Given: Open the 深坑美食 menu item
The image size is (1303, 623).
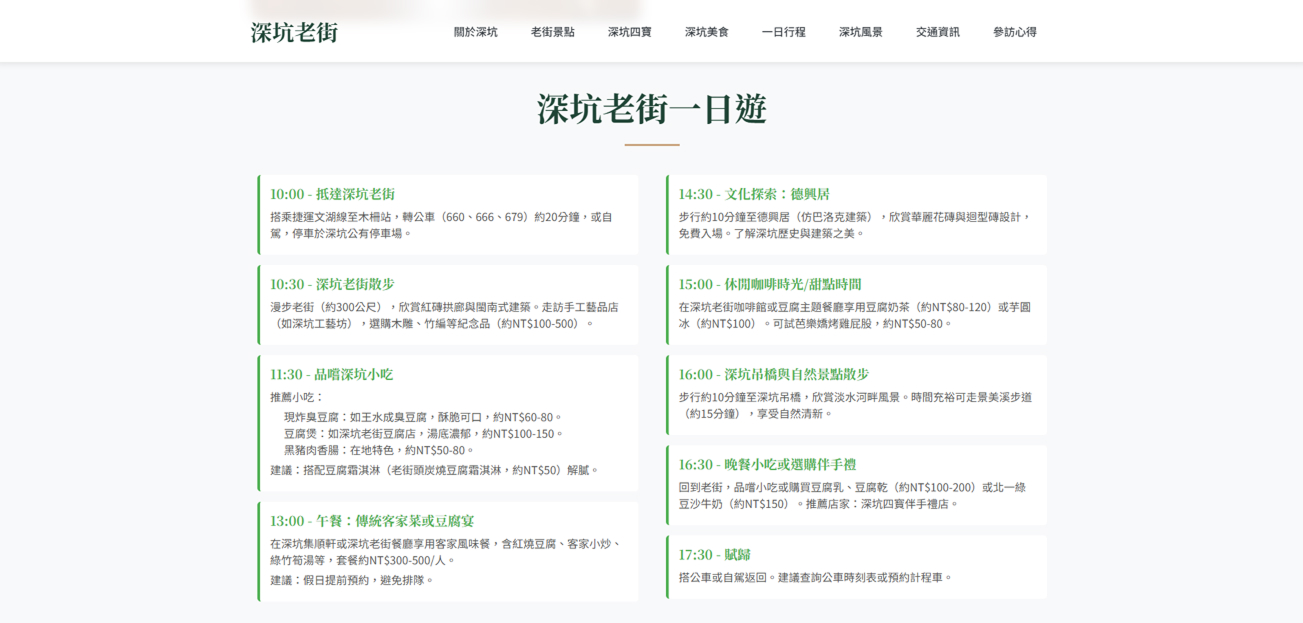Looking at the screenshot, I should [x=706, y=32].
